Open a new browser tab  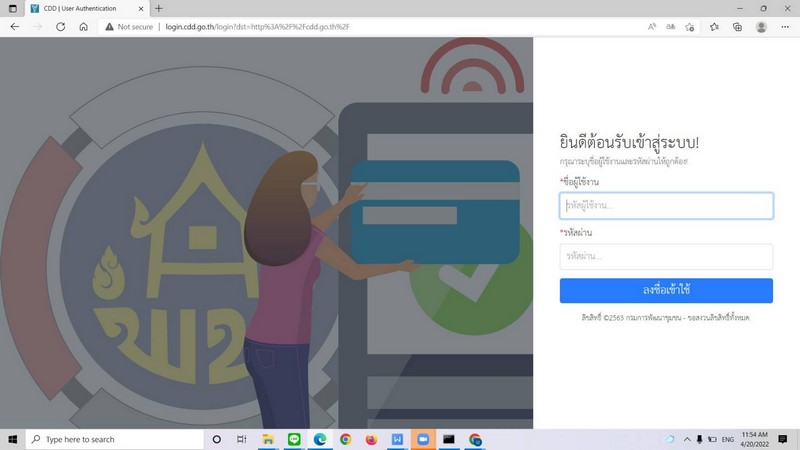tap(159, 8)
